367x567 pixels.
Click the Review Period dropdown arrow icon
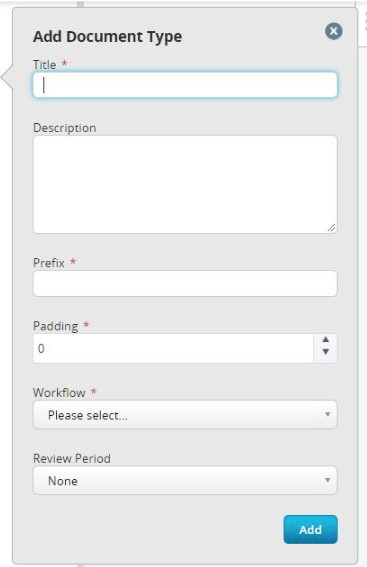click(327, 480)
